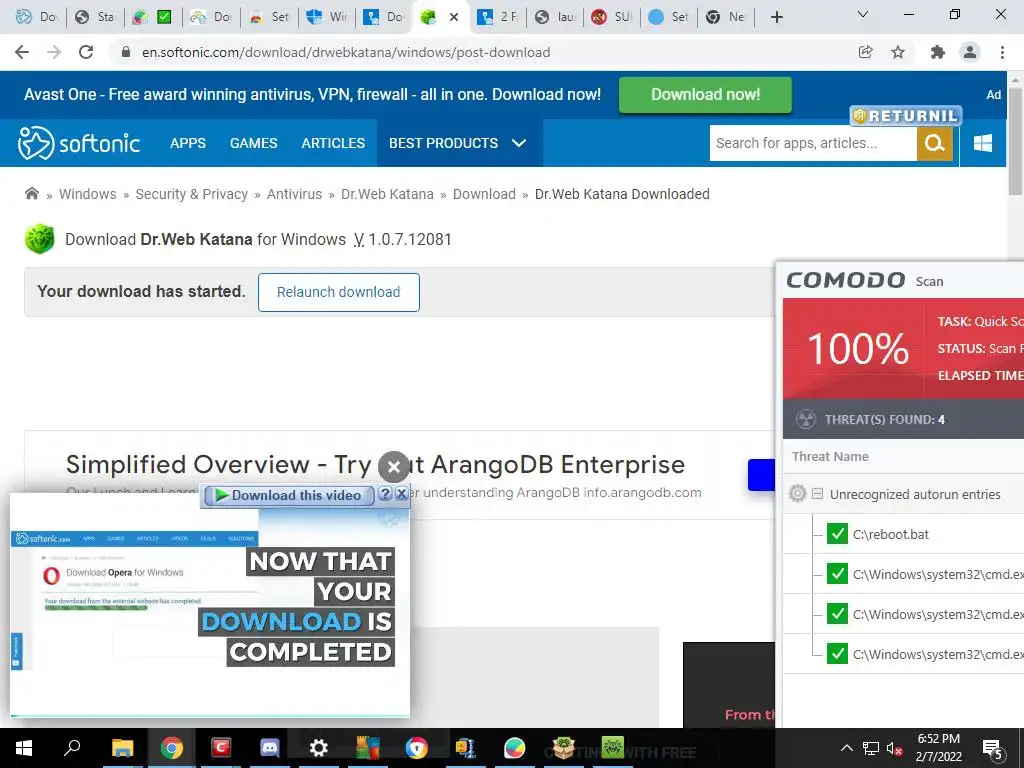Switch to the 'Sta' browser tab

click(x=95, y=17)
